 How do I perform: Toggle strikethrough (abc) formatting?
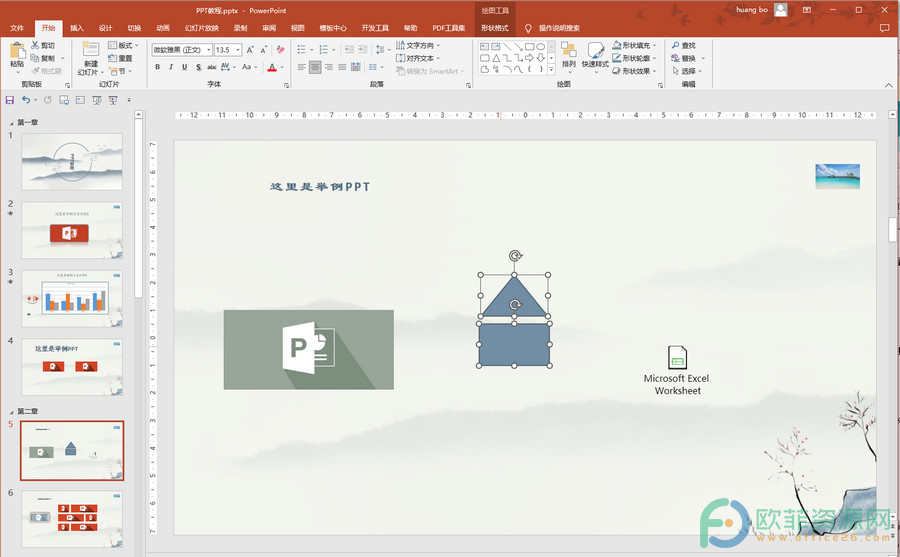click(212, 67)
